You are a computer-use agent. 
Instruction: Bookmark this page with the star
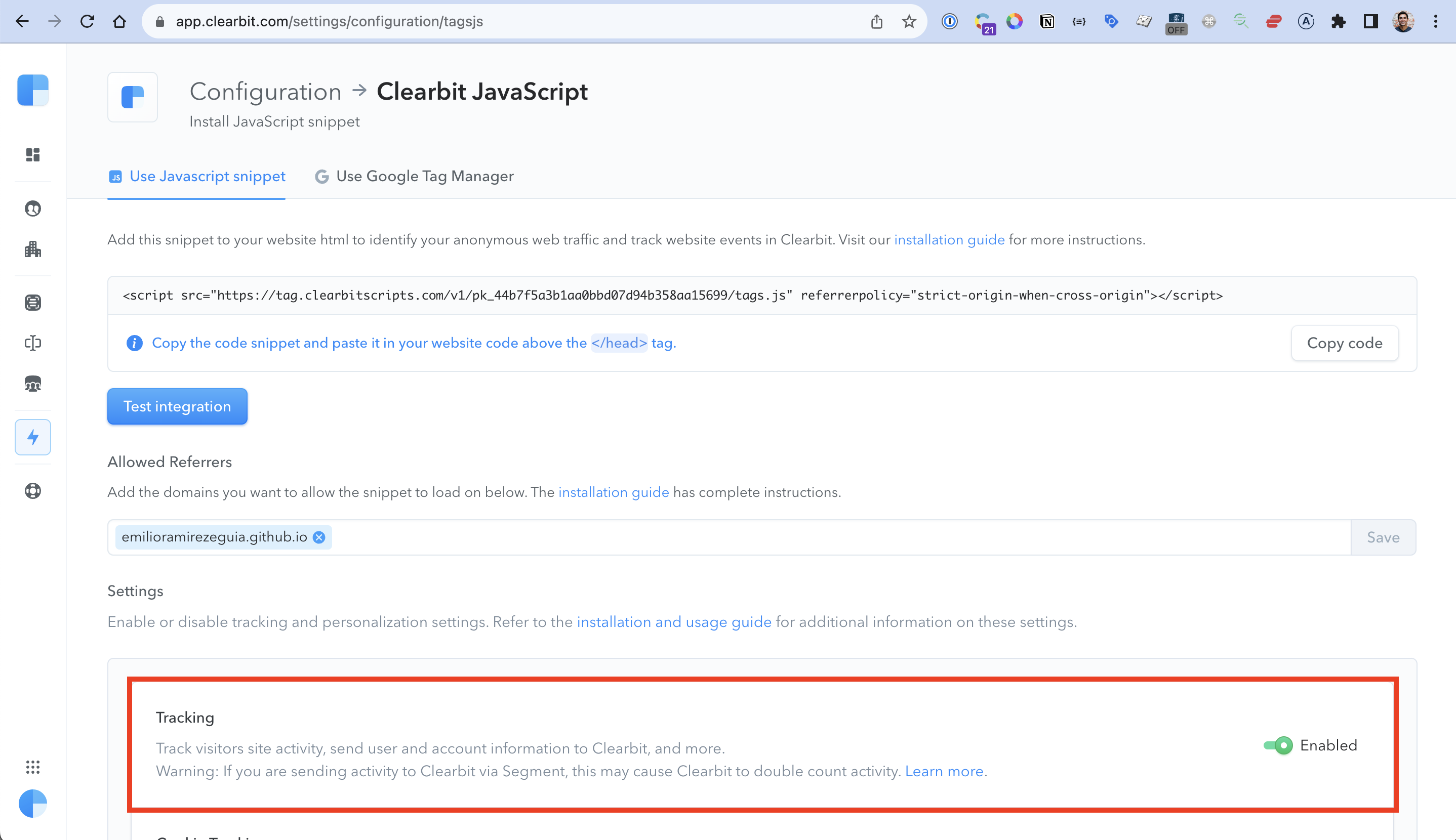click(909, 21)
